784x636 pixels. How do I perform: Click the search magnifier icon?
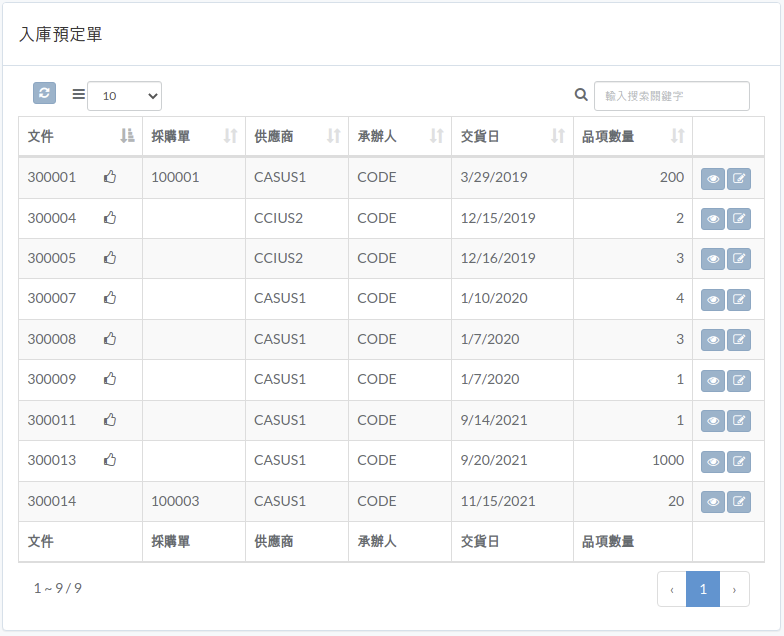pyautogui.click(x=581, y=94)
